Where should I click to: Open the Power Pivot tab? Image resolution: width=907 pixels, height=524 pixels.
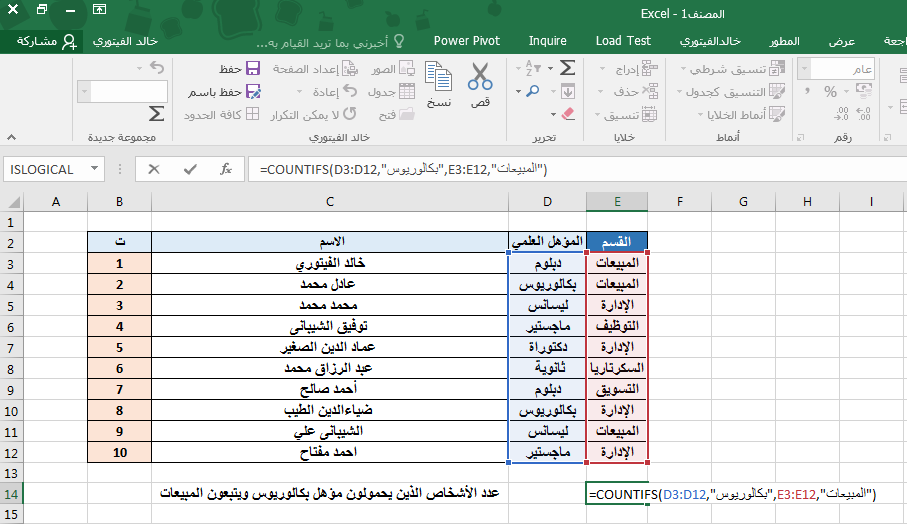467,41
